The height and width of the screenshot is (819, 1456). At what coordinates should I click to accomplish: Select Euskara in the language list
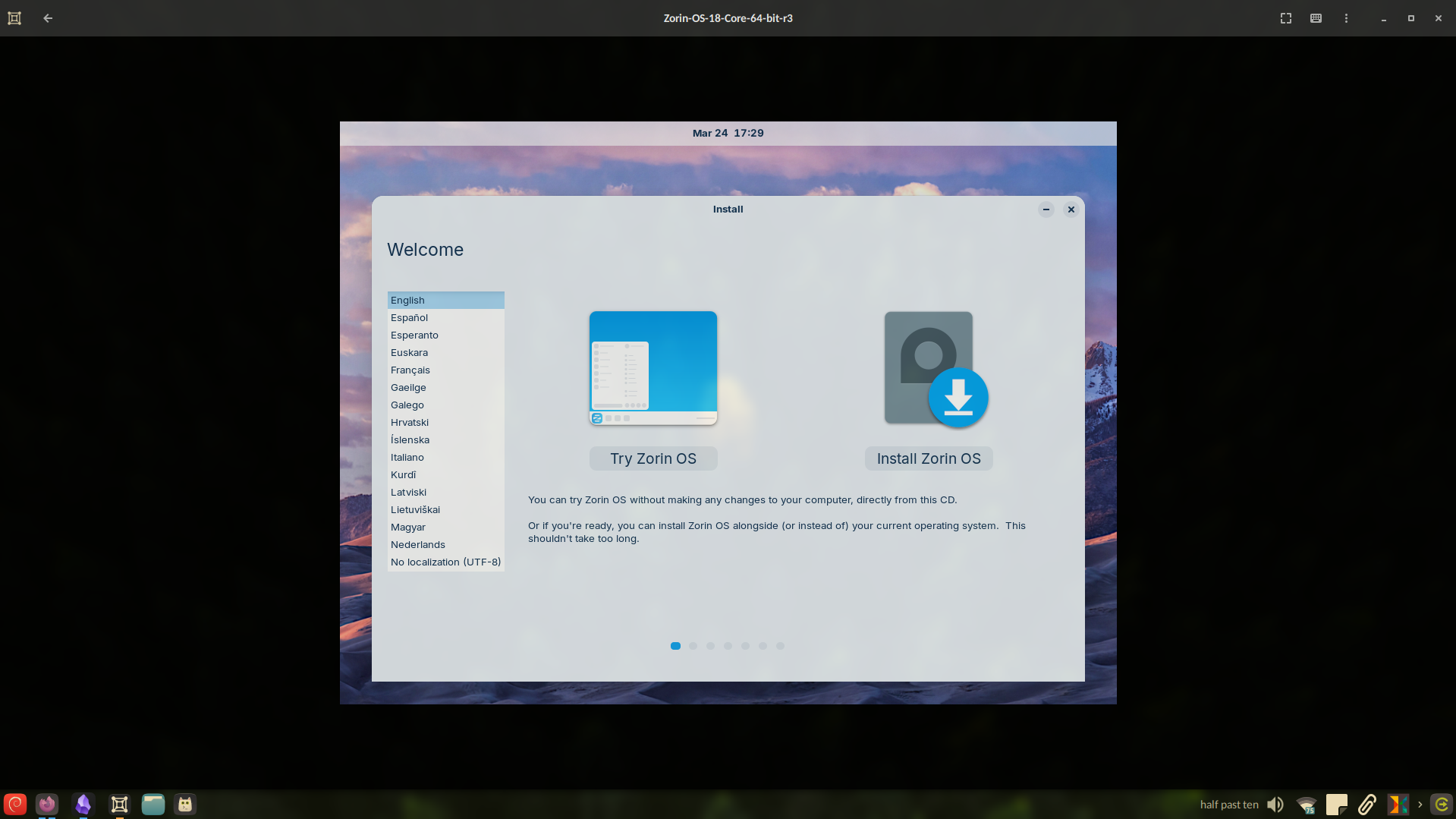point(446,353)
